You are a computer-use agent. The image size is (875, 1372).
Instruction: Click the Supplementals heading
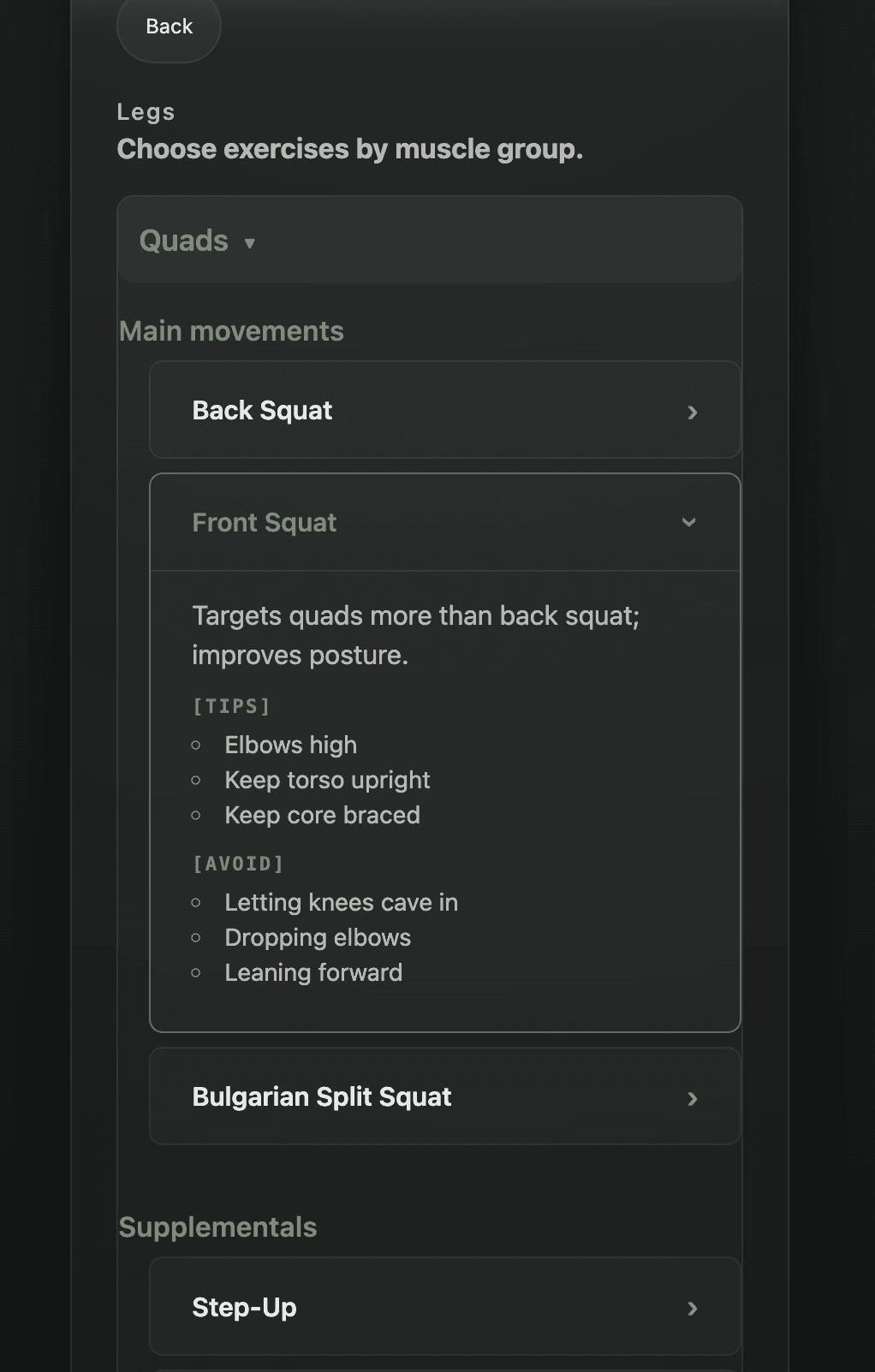[217, 1227]
